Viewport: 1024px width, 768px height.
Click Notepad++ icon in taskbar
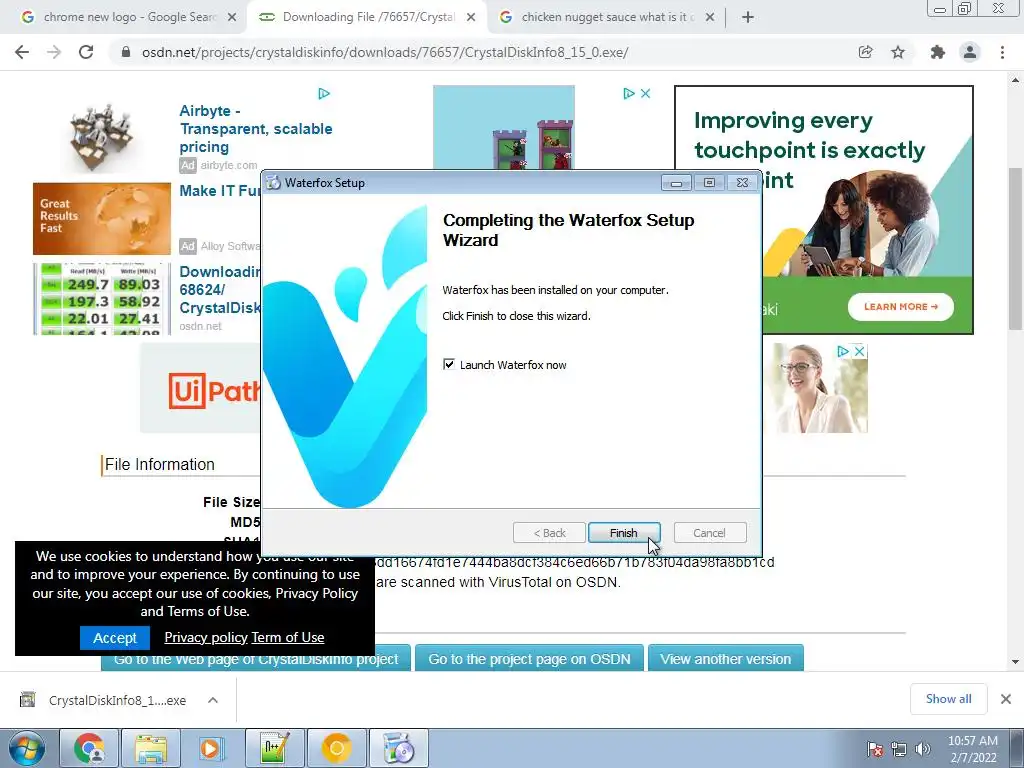[x=274, y=748]
